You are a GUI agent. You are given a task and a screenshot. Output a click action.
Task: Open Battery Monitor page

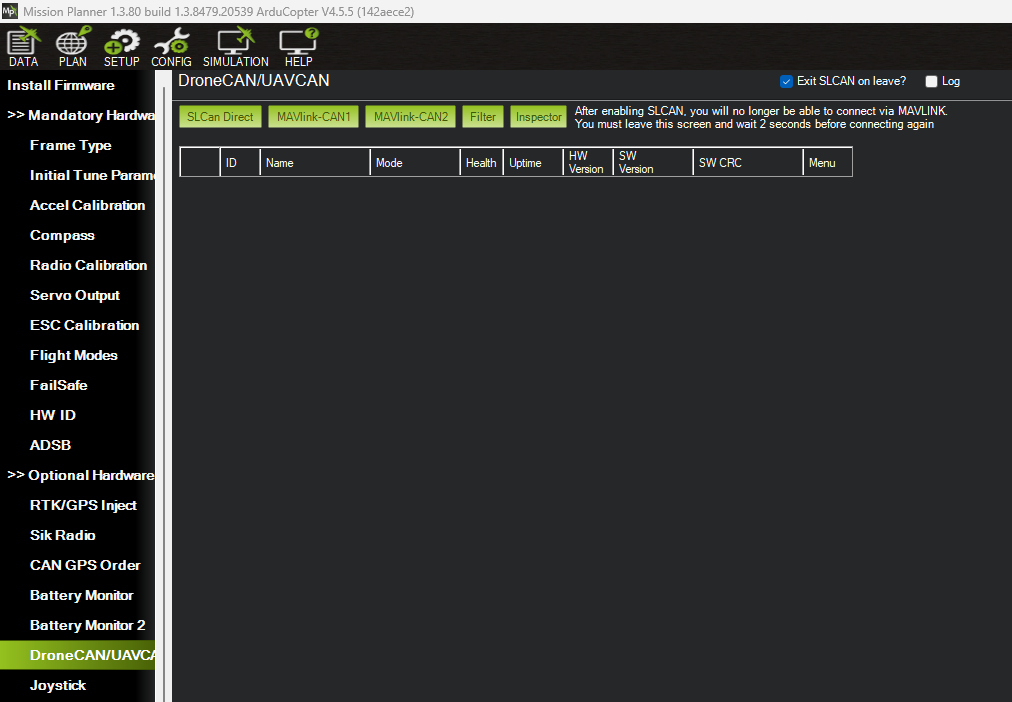pos(81,596)
